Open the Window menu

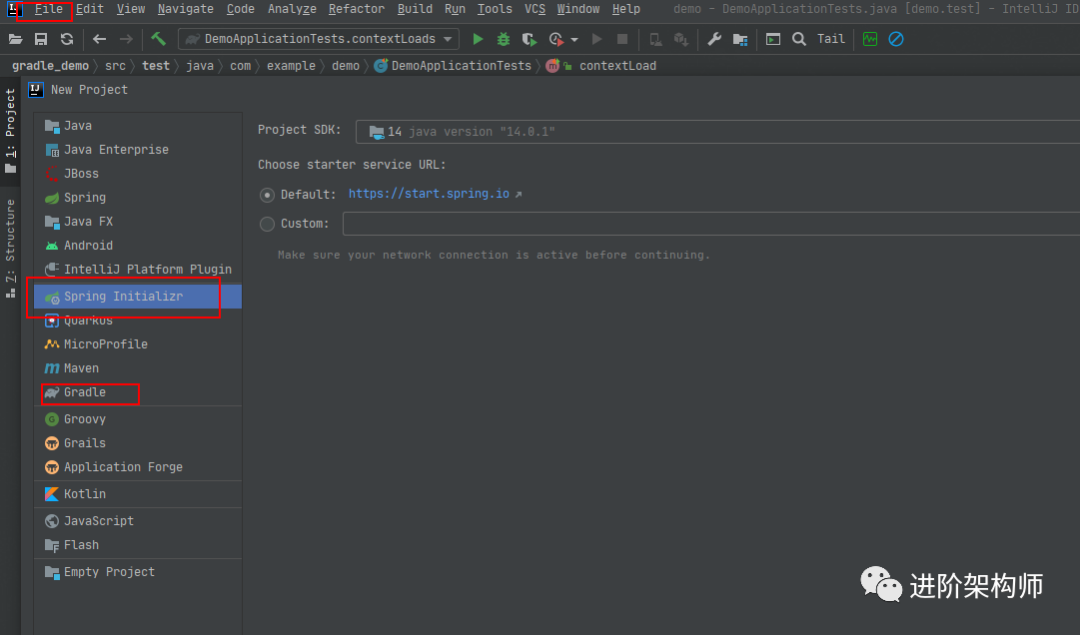578,9
